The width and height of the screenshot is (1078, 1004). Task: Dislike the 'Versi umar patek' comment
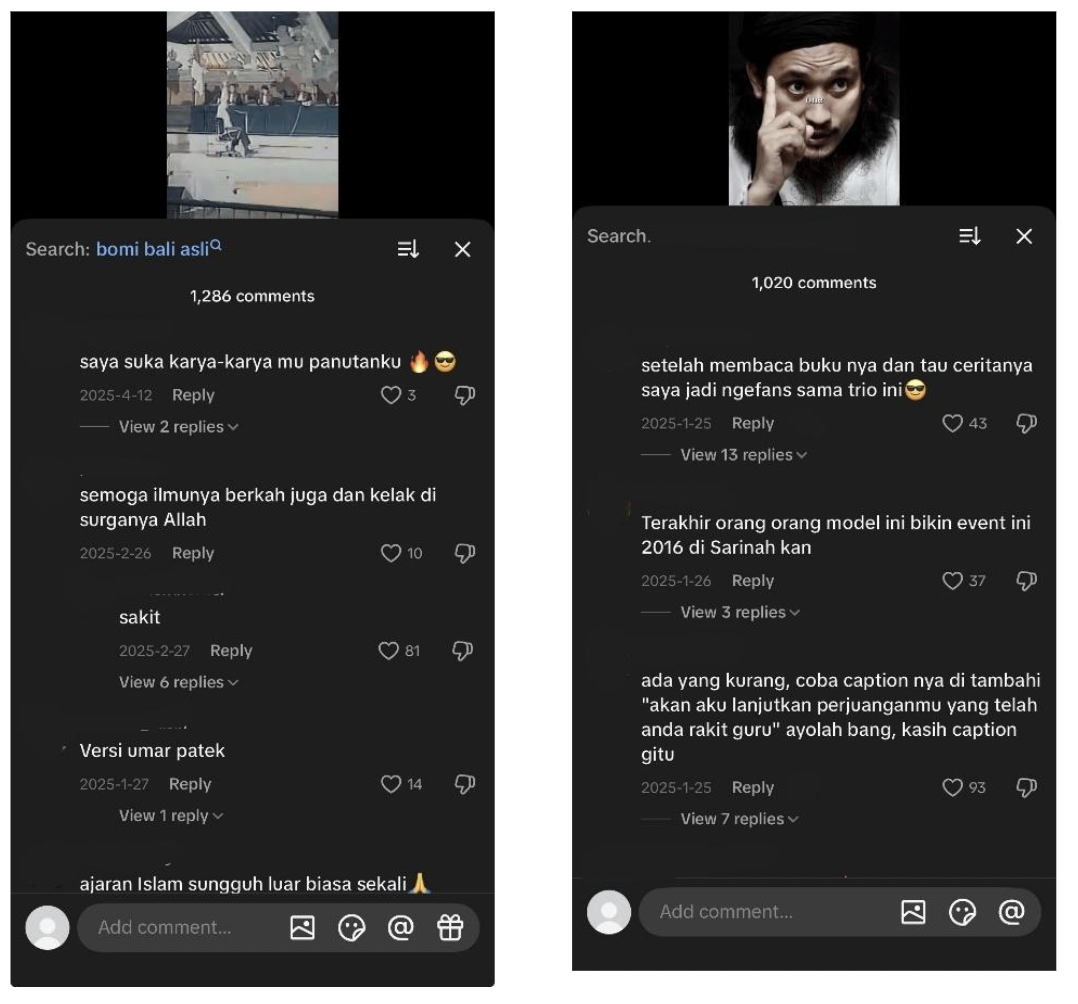[x=464, y=784]
